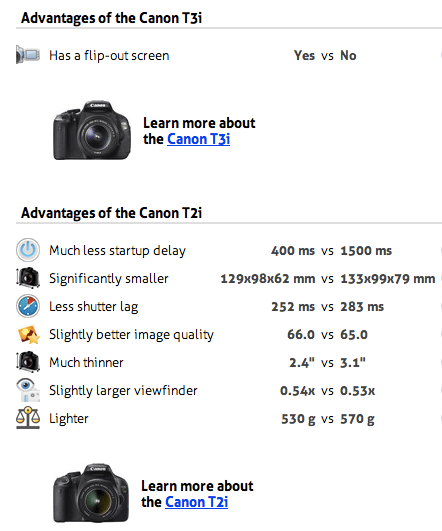Image resolution: width=442 pixels, height=531 pixels.
Task: Click the text Slightly better image quality
Action: [x=131, y=335]
